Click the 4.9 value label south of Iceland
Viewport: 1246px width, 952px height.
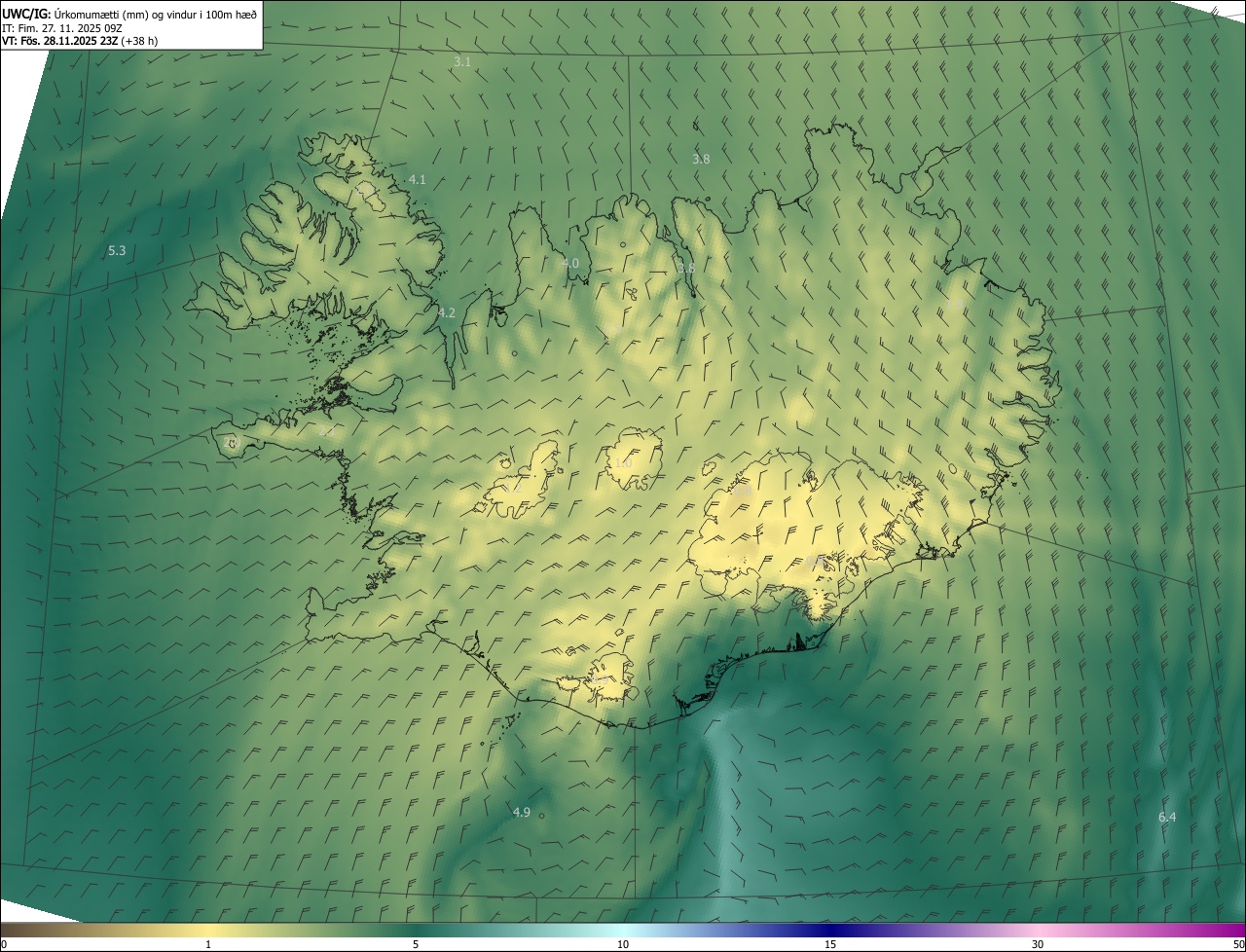click(x=521, y=812)
